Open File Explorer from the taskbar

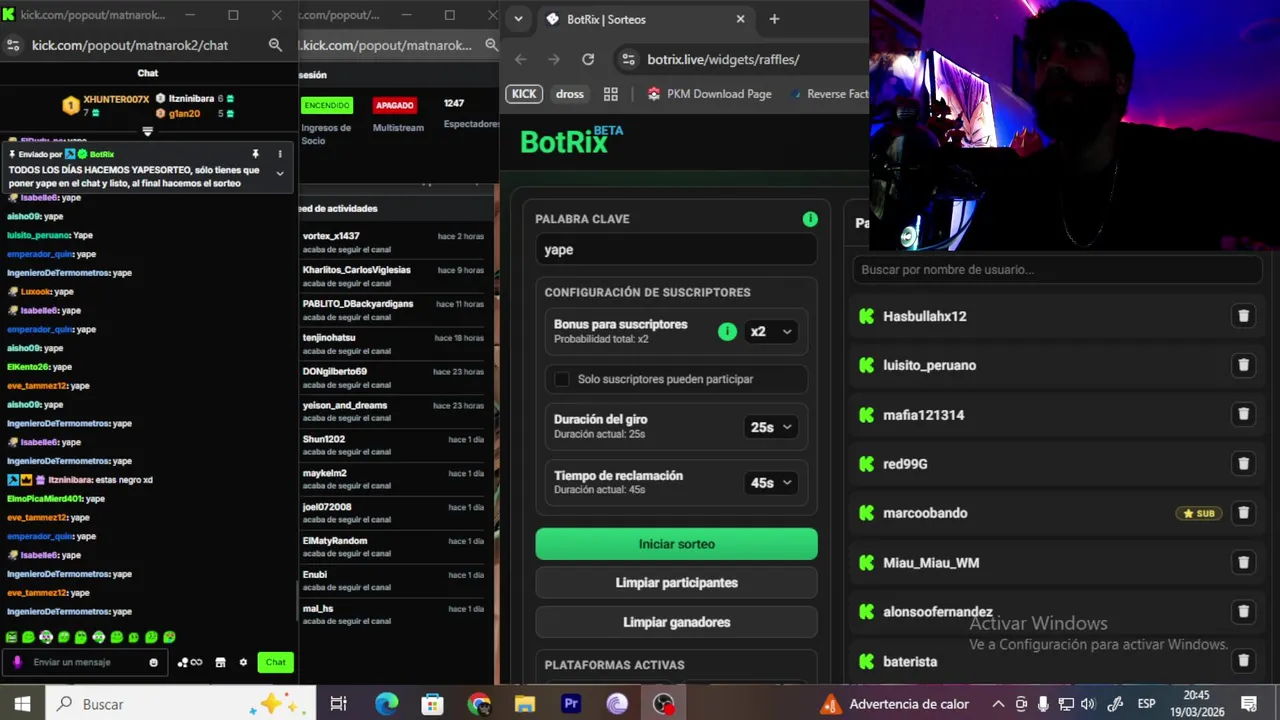click(x=525, y=704)
